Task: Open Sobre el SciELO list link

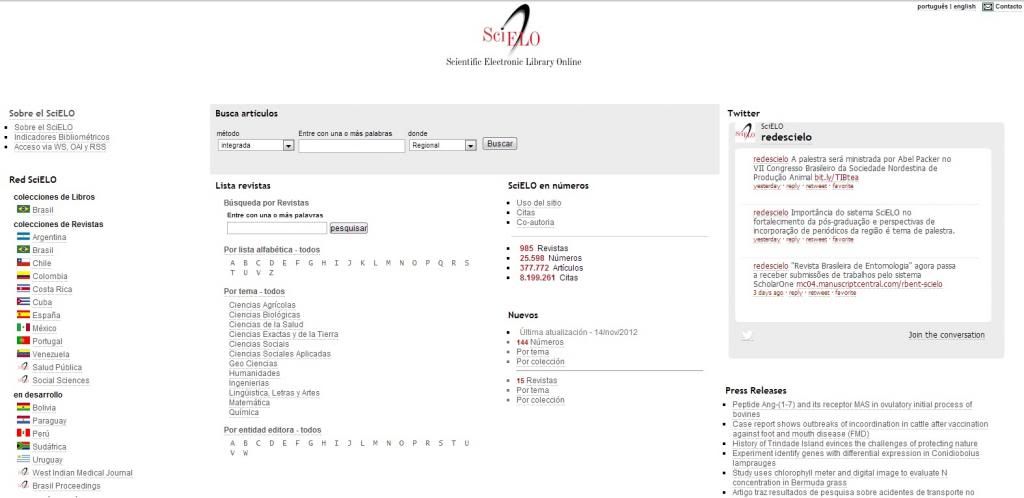Action: pyautogui.click(x=44, y=127)
